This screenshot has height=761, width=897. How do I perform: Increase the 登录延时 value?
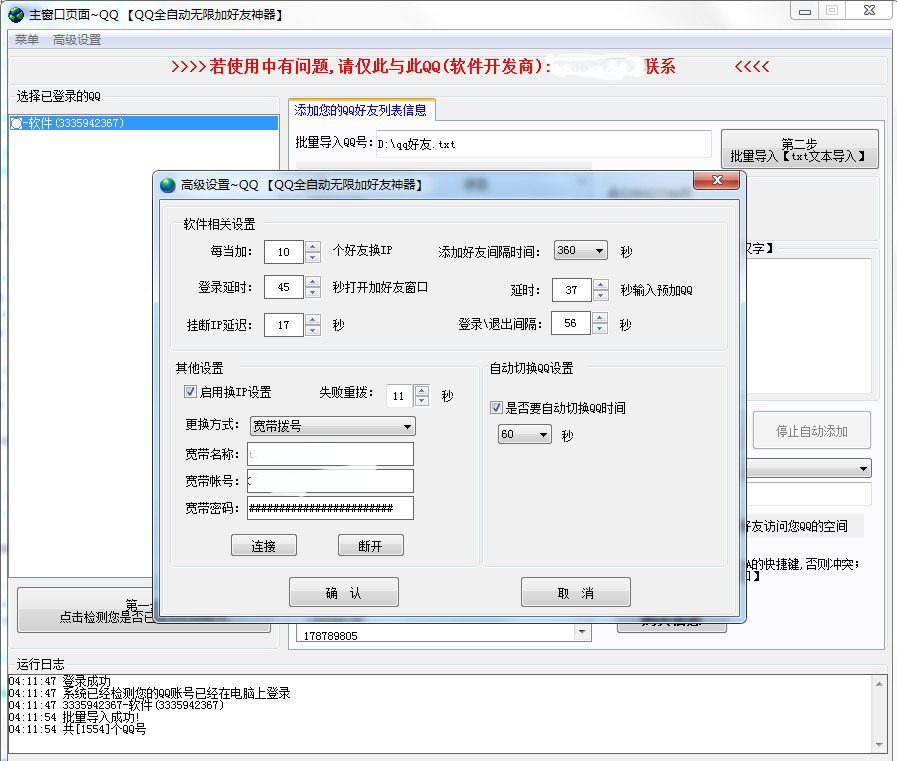[x=312, y=282]
